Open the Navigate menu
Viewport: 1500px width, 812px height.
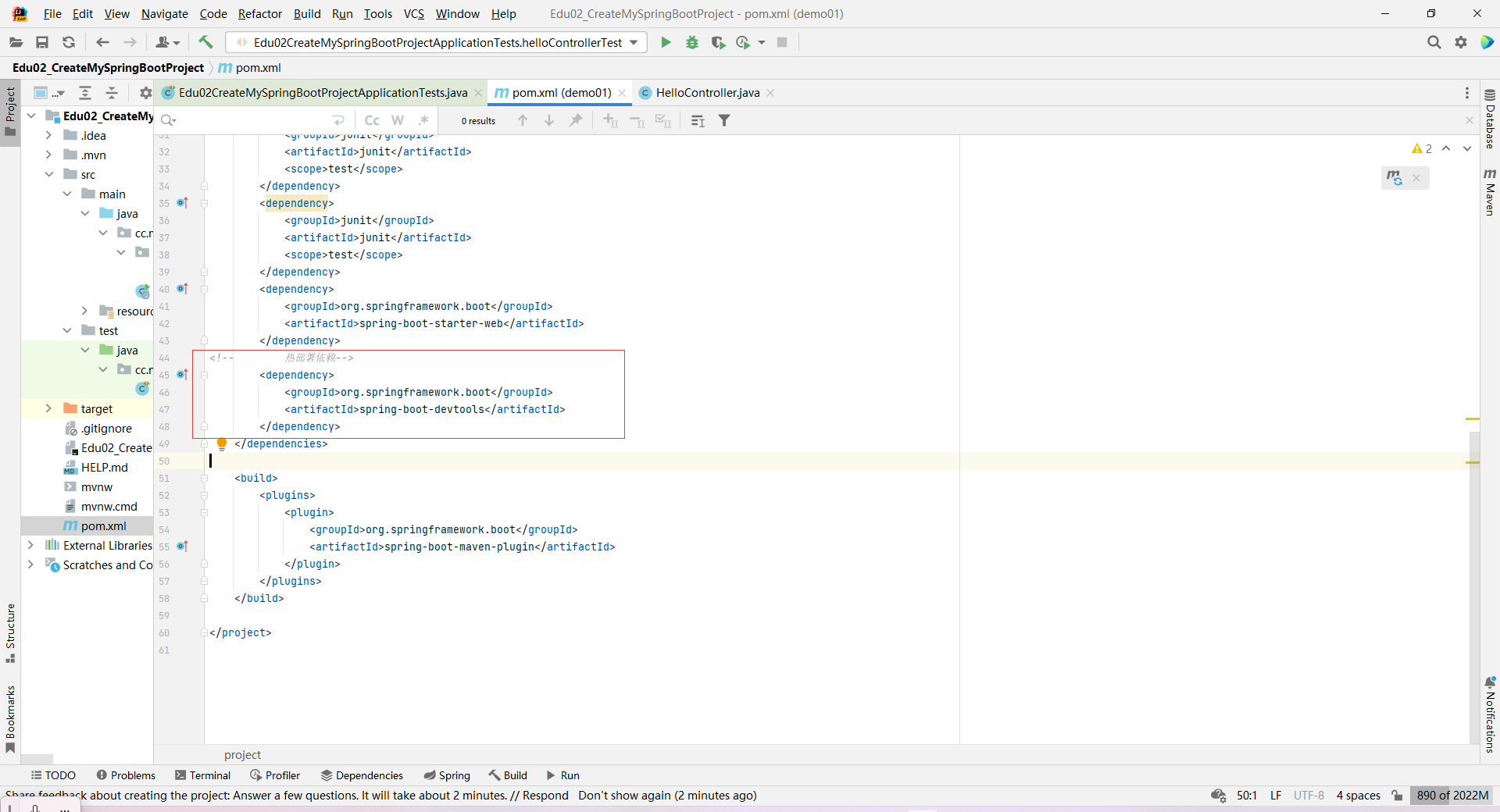pos(165,14)
